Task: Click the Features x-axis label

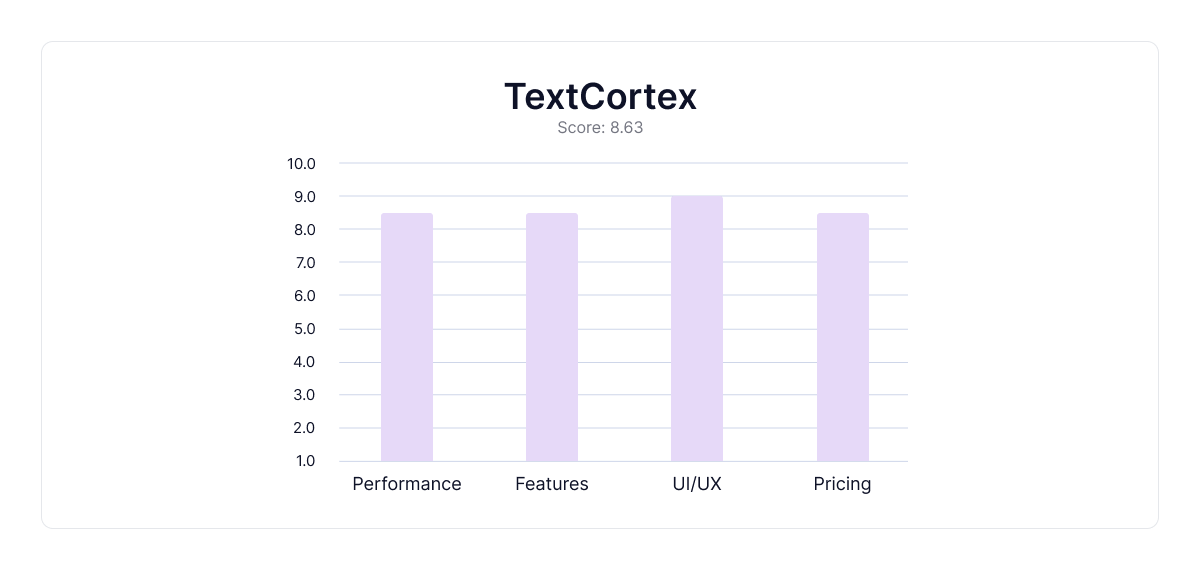Action: click(552, 484)
